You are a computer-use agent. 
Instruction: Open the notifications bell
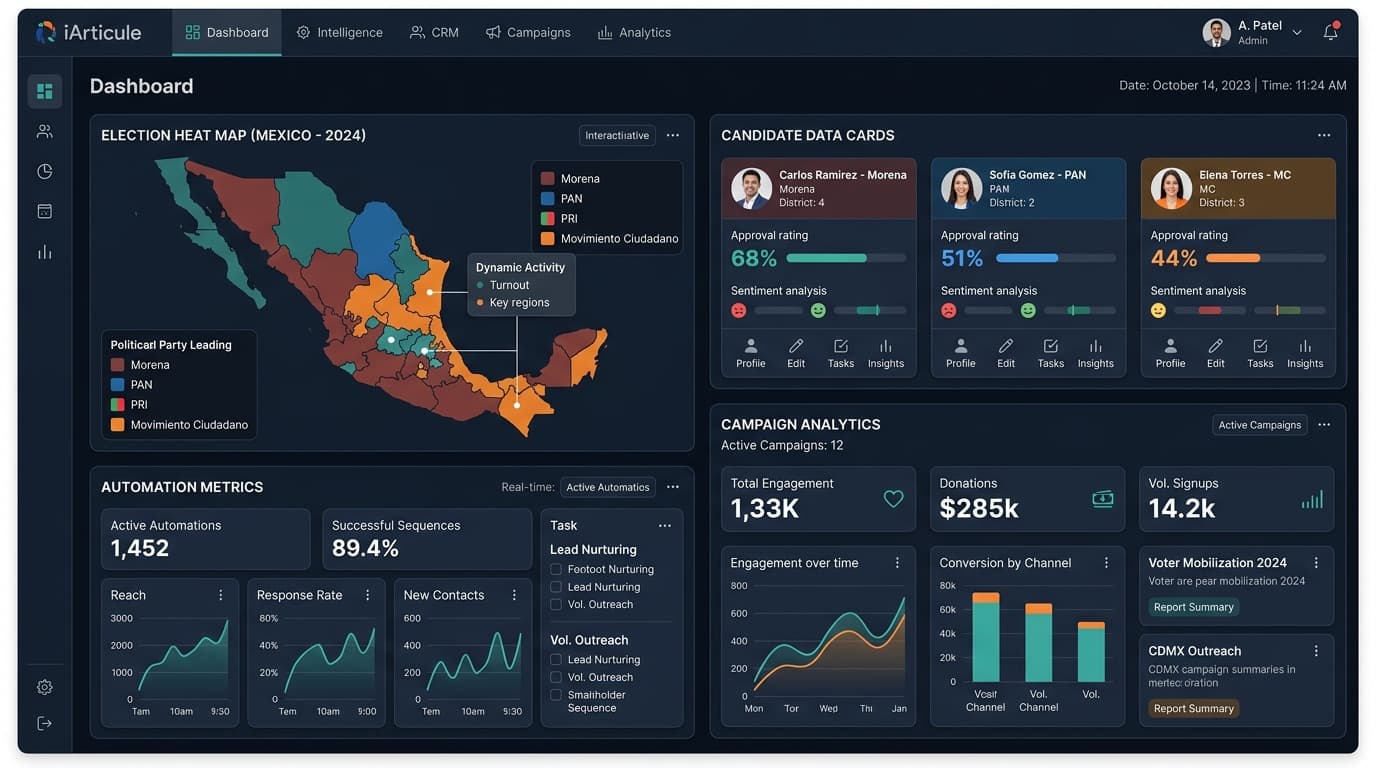click(1330, 32)
